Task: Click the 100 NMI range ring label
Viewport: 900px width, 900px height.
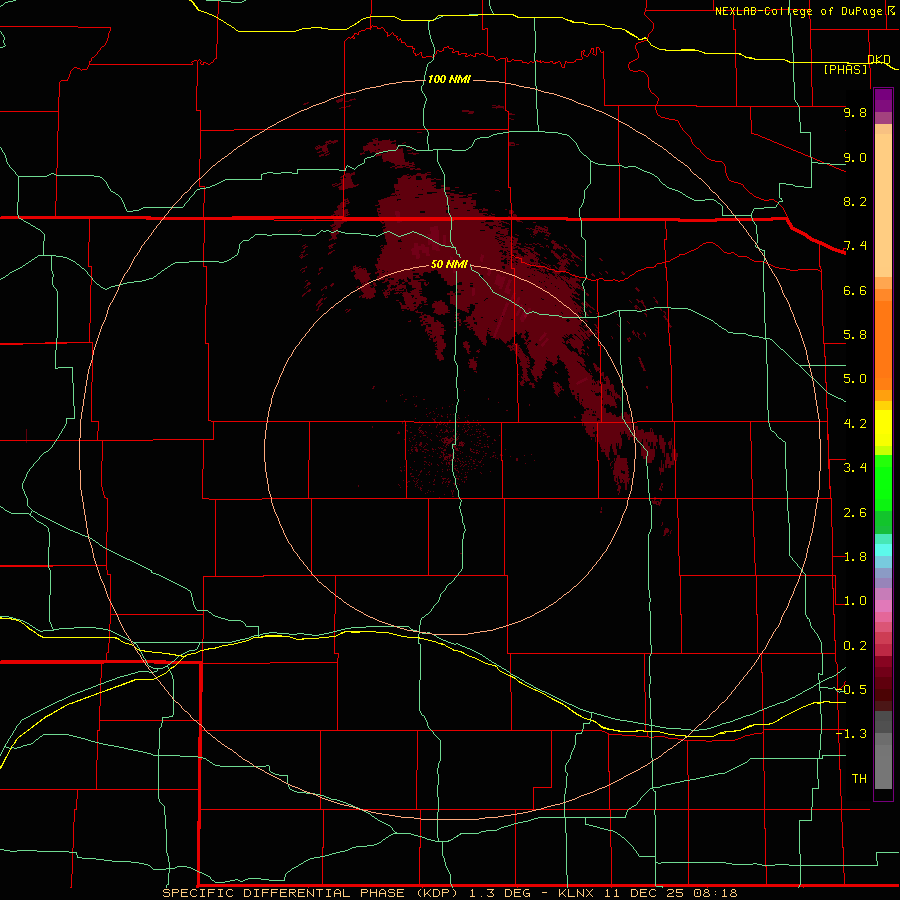Action: tap(449, 79)
